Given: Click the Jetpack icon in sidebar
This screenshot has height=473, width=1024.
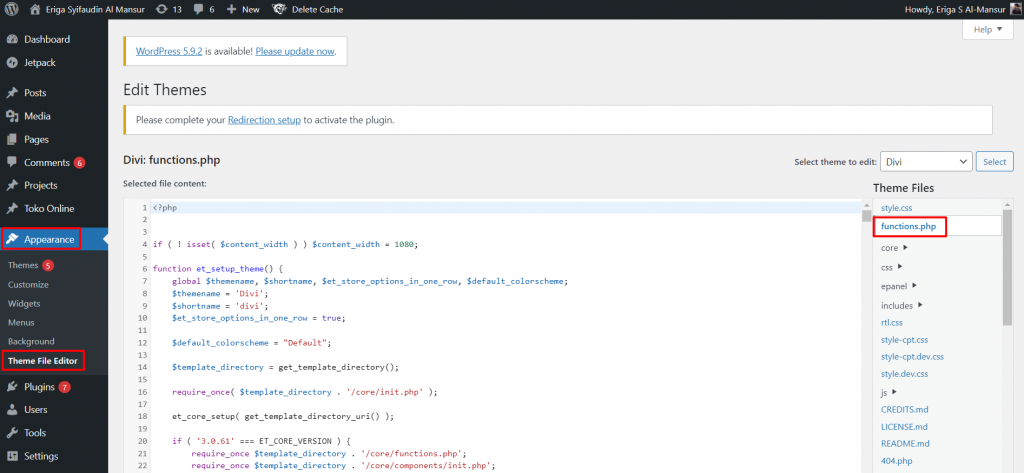Looking at the screenshot, I should pos(12,63).
